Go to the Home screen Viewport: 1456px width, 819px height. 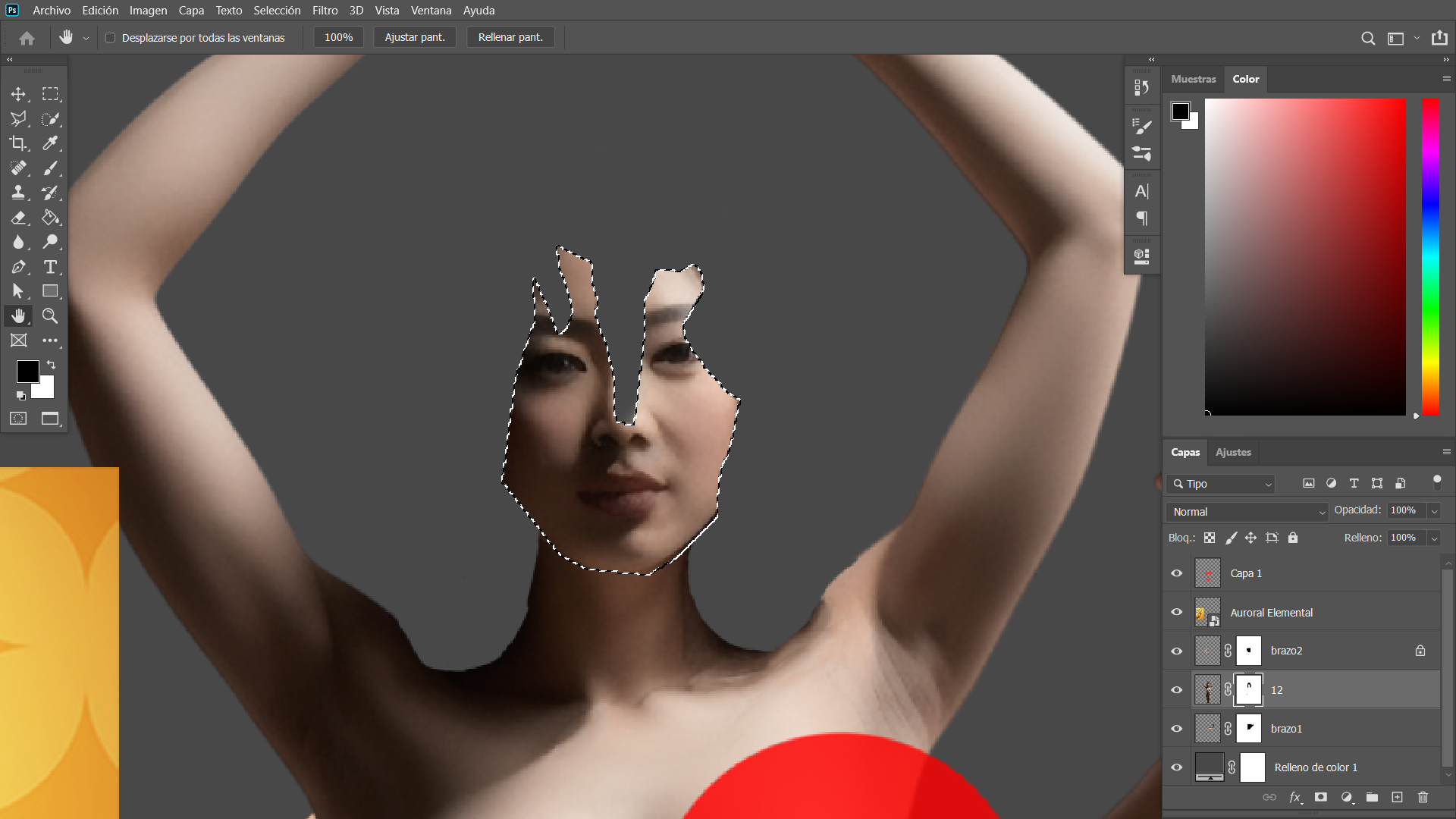coord(27,38)
